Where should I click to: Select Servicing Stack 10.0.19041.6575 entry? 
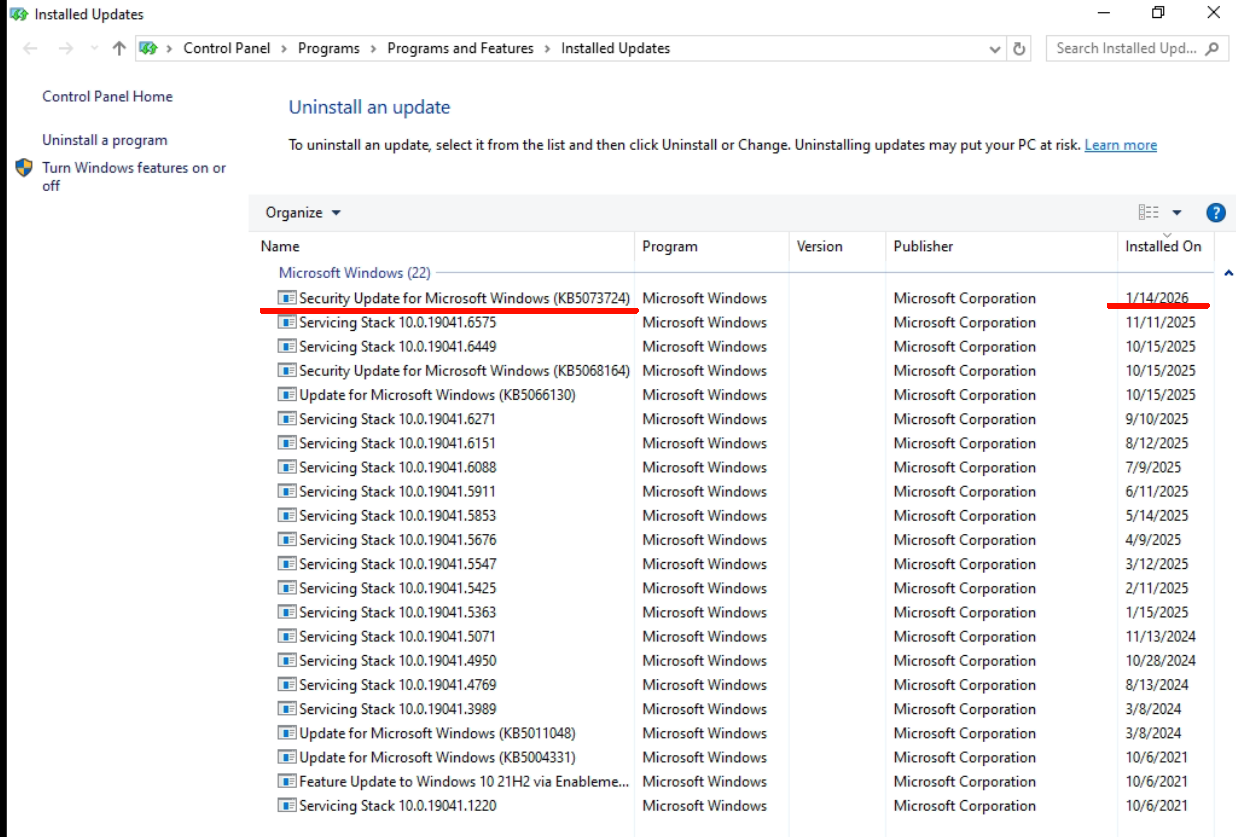tap(397, 322)
